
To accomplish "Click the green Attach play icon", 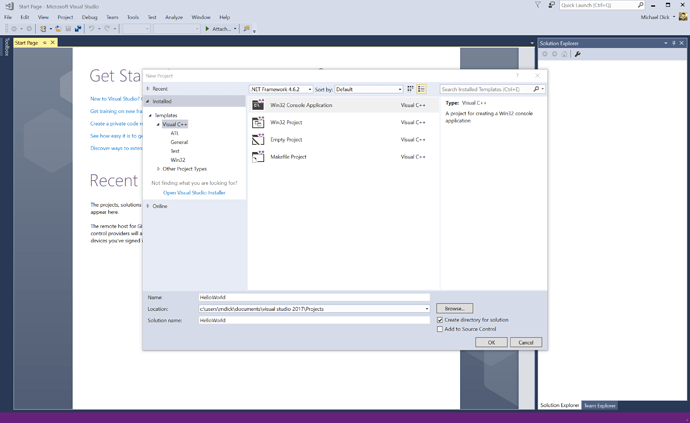I will point(207,29).
